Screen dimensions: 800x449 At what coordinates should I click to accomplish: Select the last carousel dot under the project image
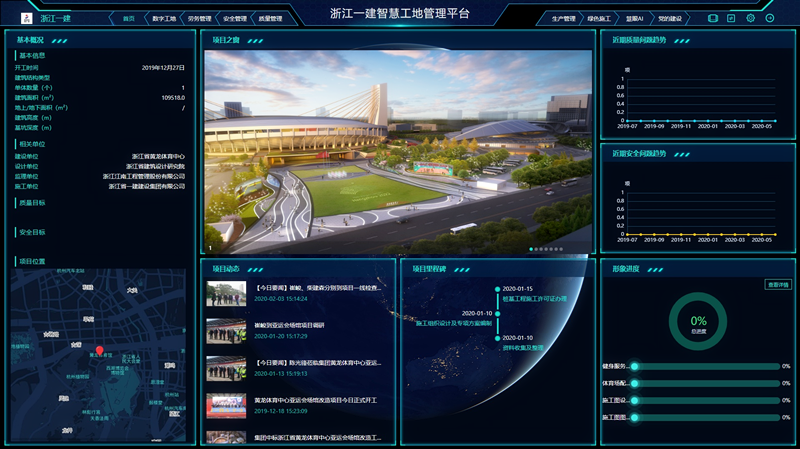pos(561,249)
